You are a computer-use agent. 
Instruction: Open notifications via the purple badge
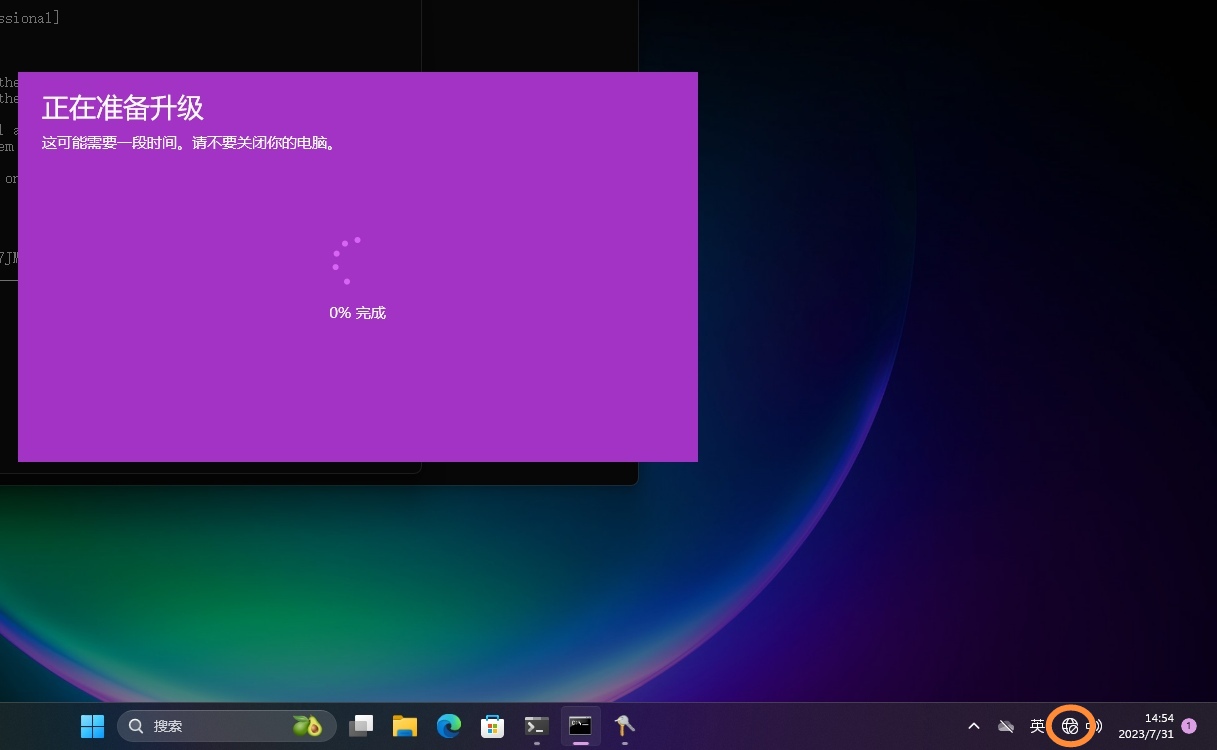[x=1189, y=726]
